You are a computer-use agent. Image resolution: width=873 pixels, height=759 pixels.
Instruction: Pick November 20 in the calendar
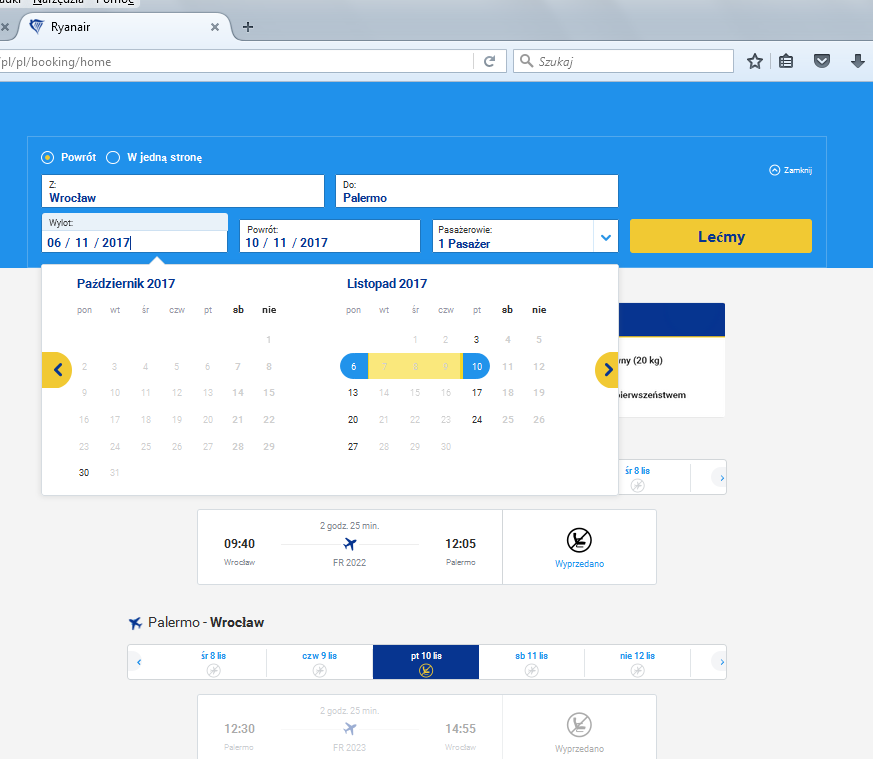(x=353, y=419)
